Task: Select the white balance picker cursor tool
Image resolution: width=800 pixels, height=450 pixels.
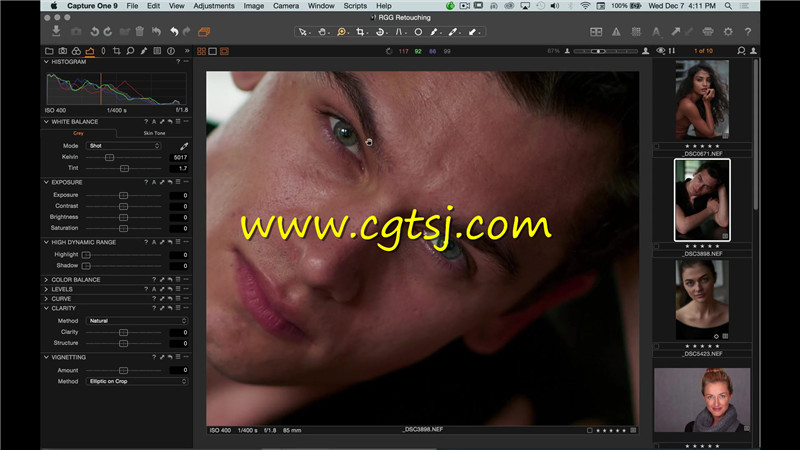Action: click(x=453, y=32)
